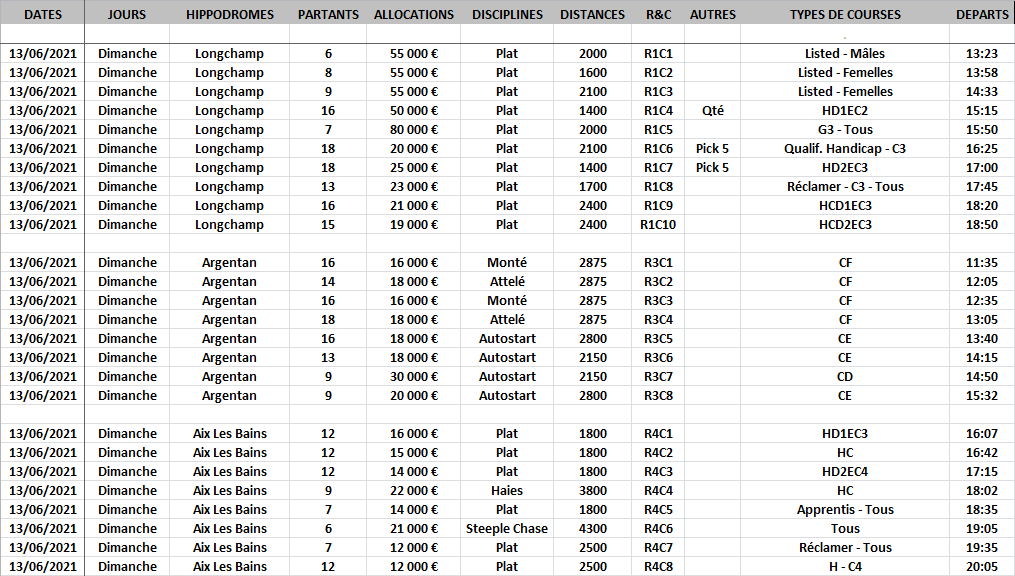Select the AUTRES column header
The width and height of the screenshot is (1015, 576).
click(713, 14)
